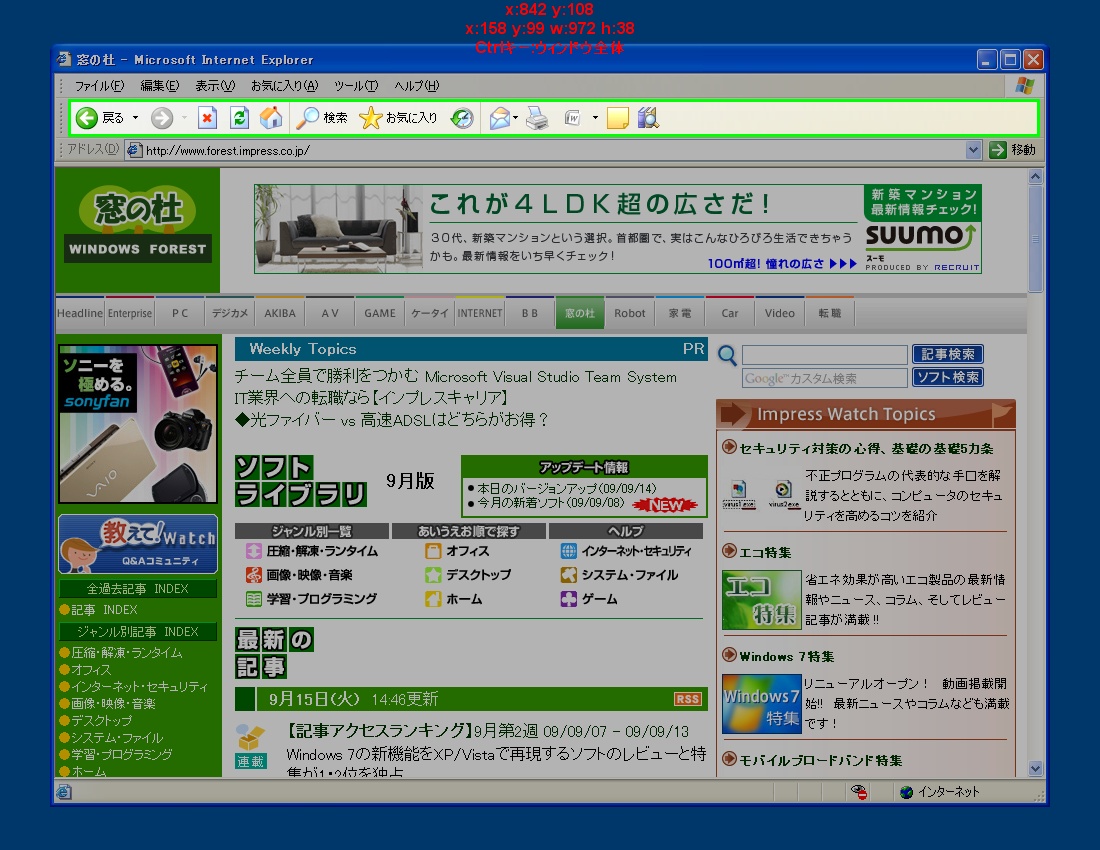Image resolution: width=1100 pixels, height=850 pixels.
Task: Open the デスクトップ software category link
Action: (x=478, y=575)
